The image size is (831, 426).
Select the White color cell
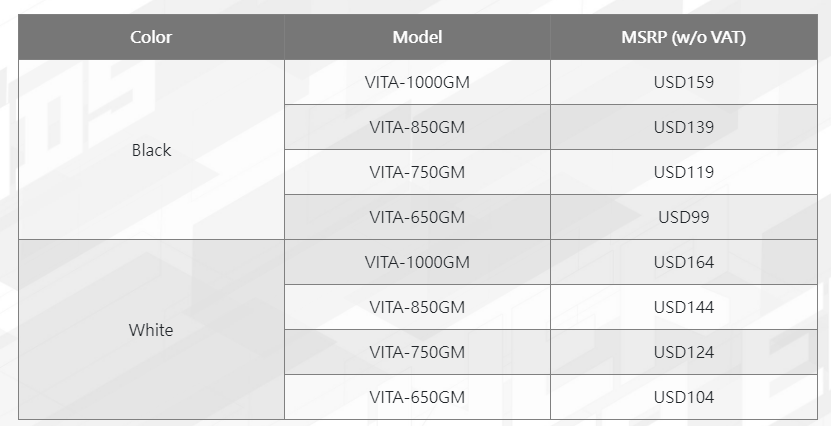(x=151, y=330)
